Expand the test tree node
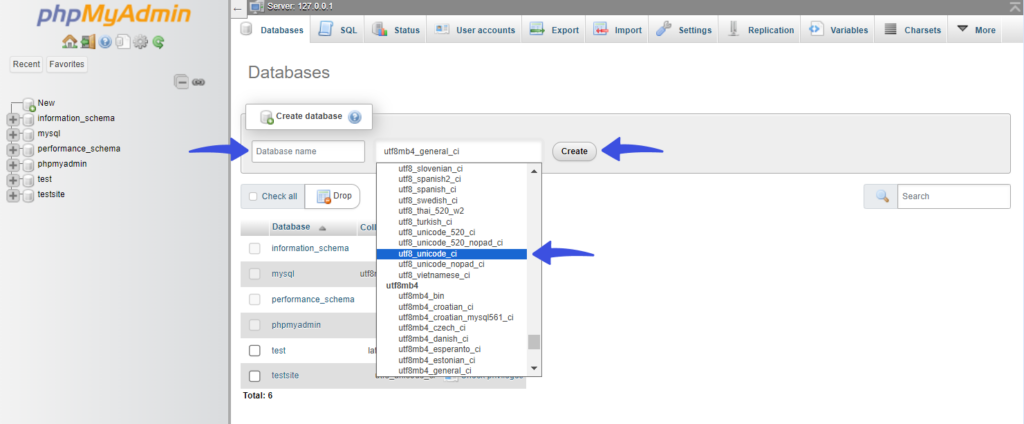Viewport: 1024px width, 424px height. 13,180
